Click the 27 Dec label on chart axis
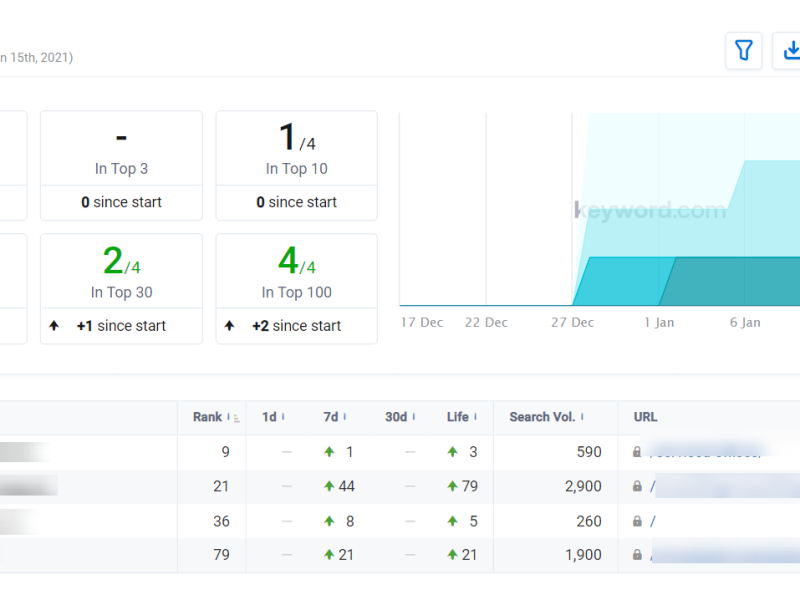 573,322
